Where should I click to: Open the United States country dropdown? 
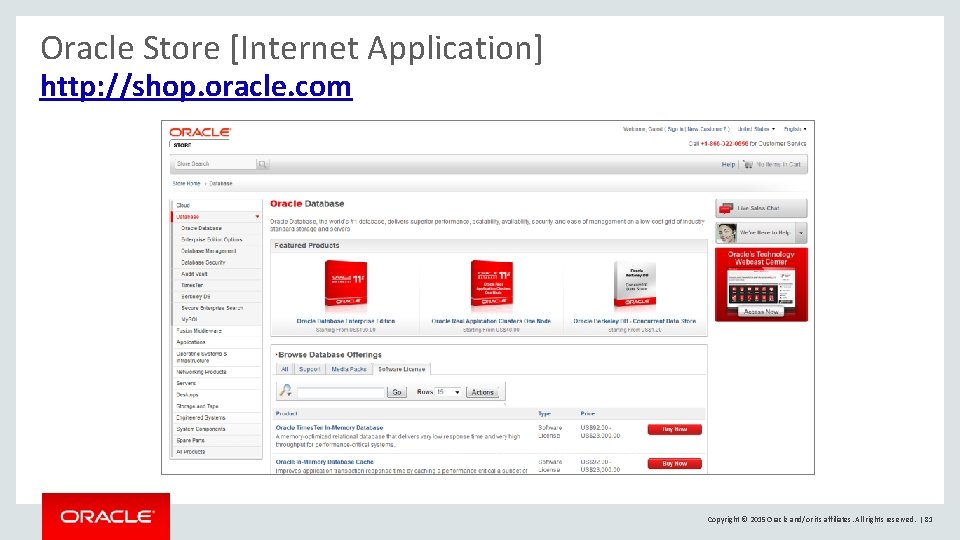(756, 129)
